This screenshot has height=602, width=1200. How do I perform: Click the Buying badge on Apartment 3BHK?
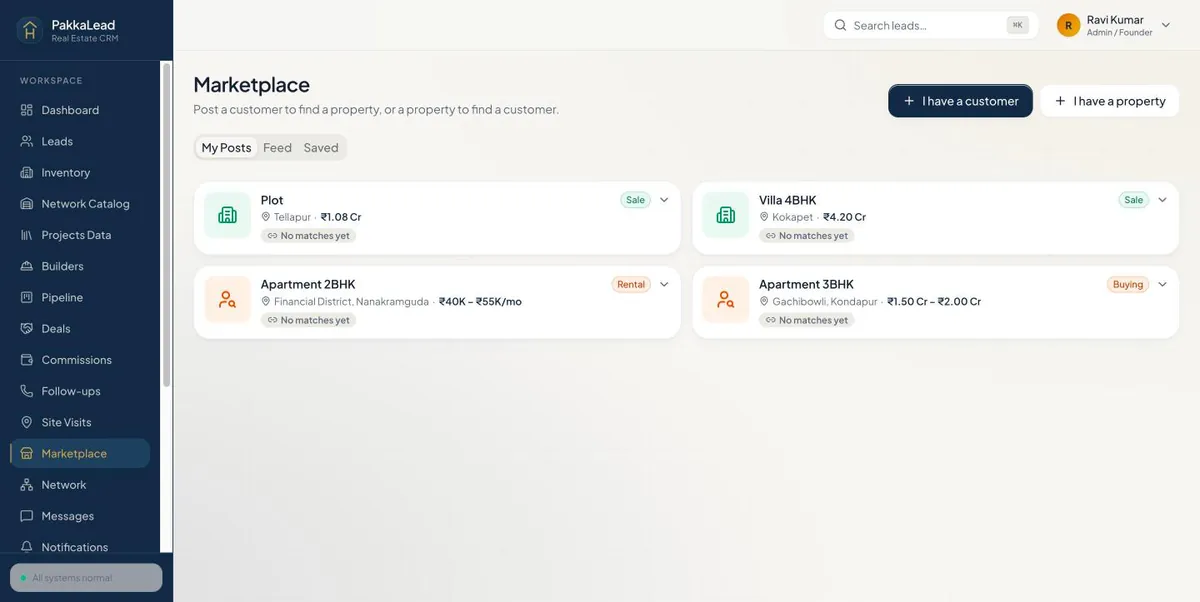(1128, 284)
